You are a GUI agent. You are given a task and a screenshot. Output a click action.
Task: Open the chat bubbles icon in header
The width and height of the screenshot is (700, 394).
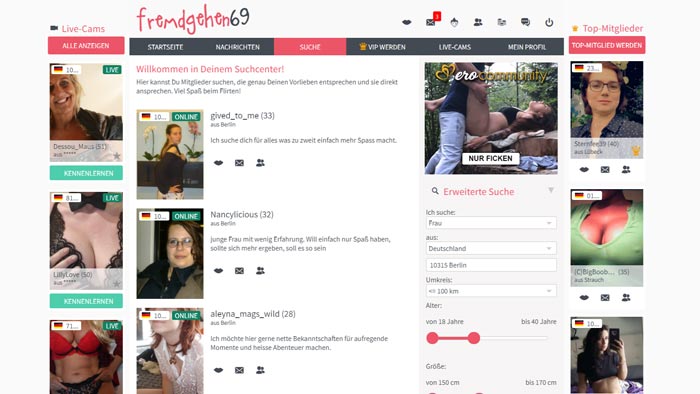[525, 22]
